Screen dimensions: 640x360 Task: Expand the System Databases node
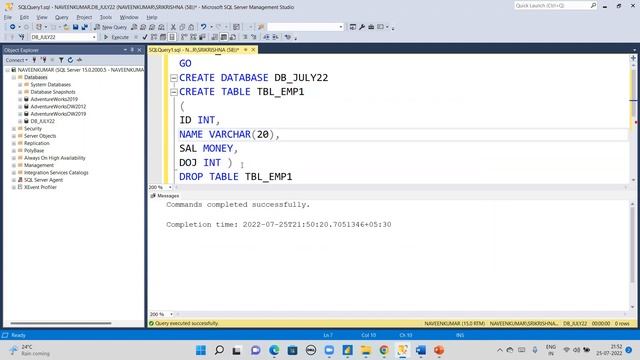click(20, 85)
